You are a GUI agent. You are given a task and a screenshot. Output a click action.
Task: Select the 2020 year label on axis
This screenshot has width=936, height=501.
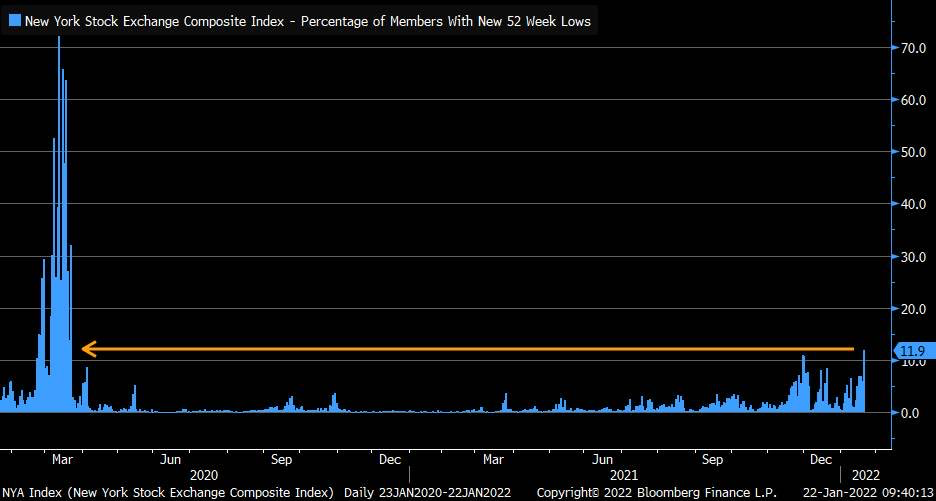point(203,475)
